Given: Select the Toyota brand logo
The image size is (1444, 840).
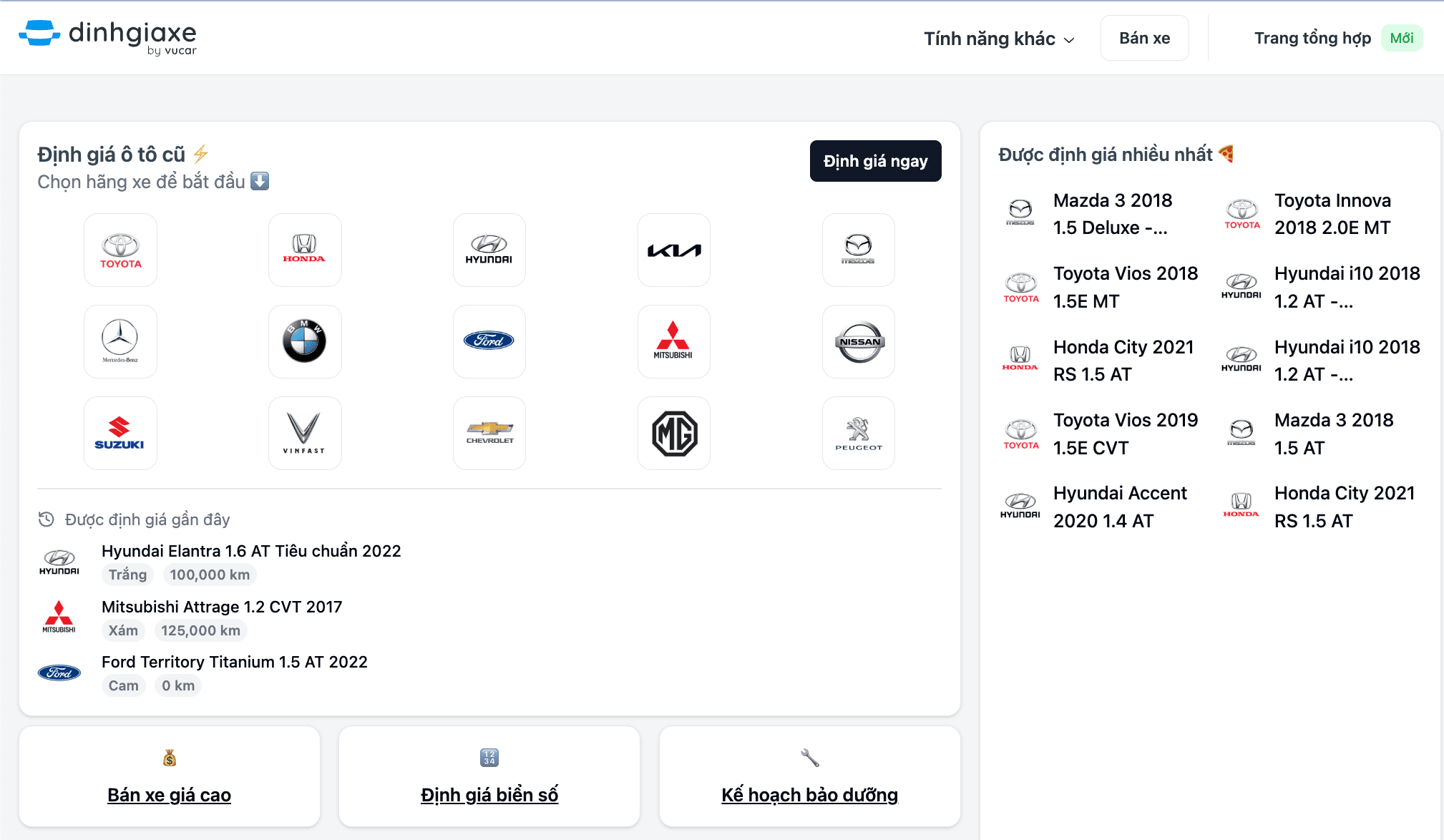Looking at the screenshot, I should [x=120, y=250].
